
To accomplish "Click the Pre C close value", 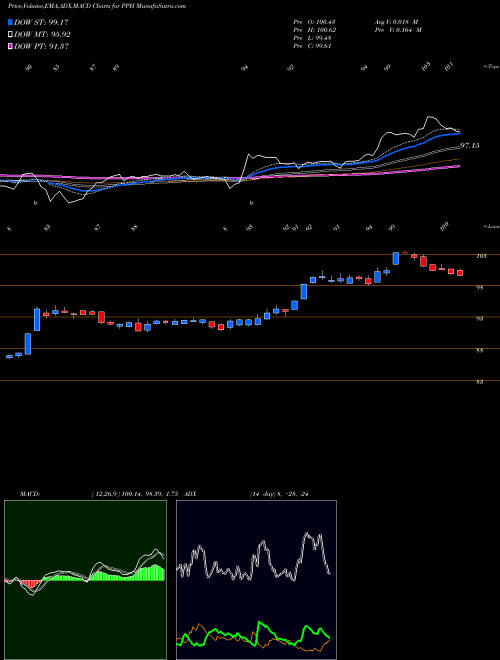I will [312, 46].
